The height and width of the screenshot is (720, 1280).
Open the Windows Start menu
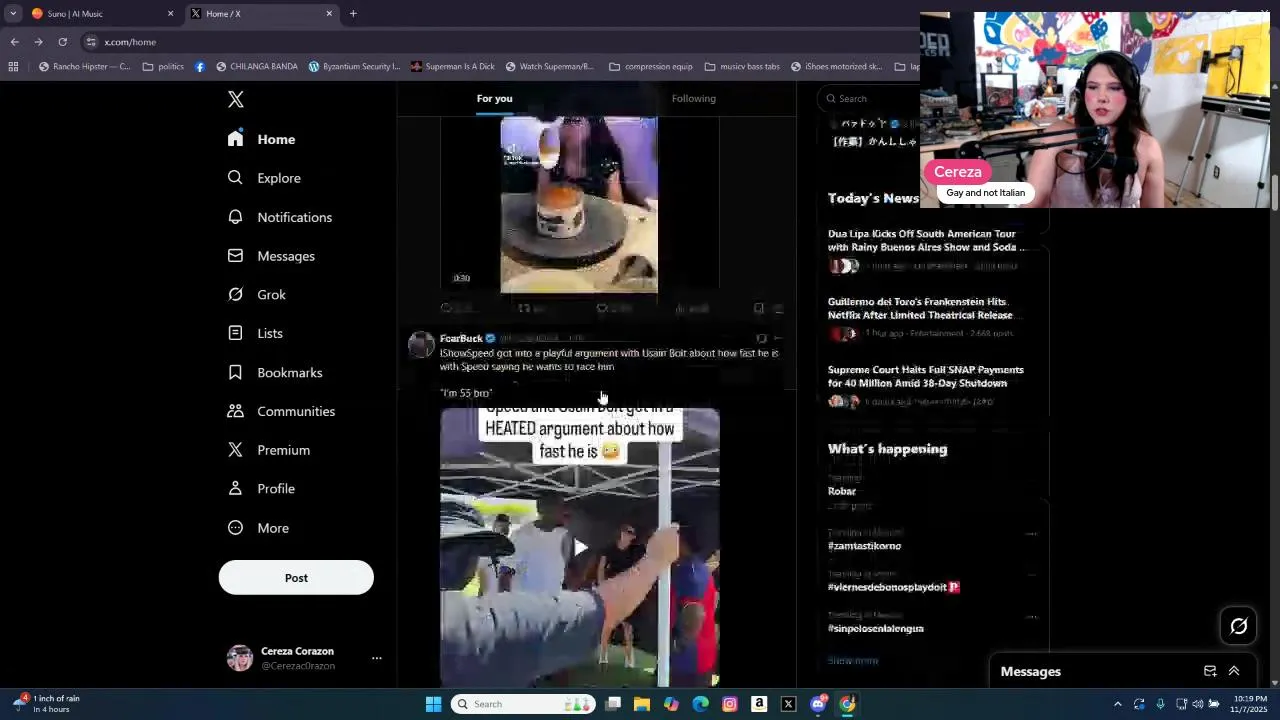point(433,704)
